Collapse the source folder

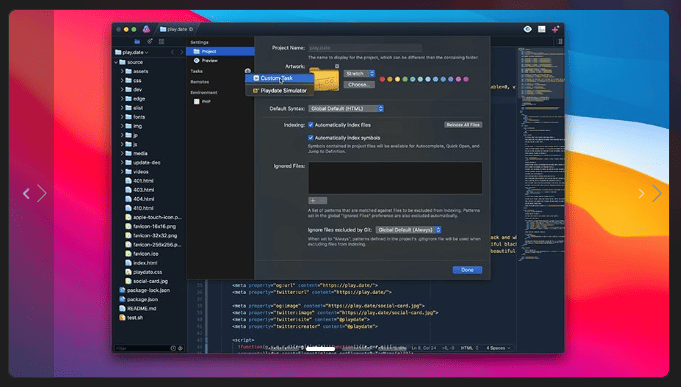(116, 62)
